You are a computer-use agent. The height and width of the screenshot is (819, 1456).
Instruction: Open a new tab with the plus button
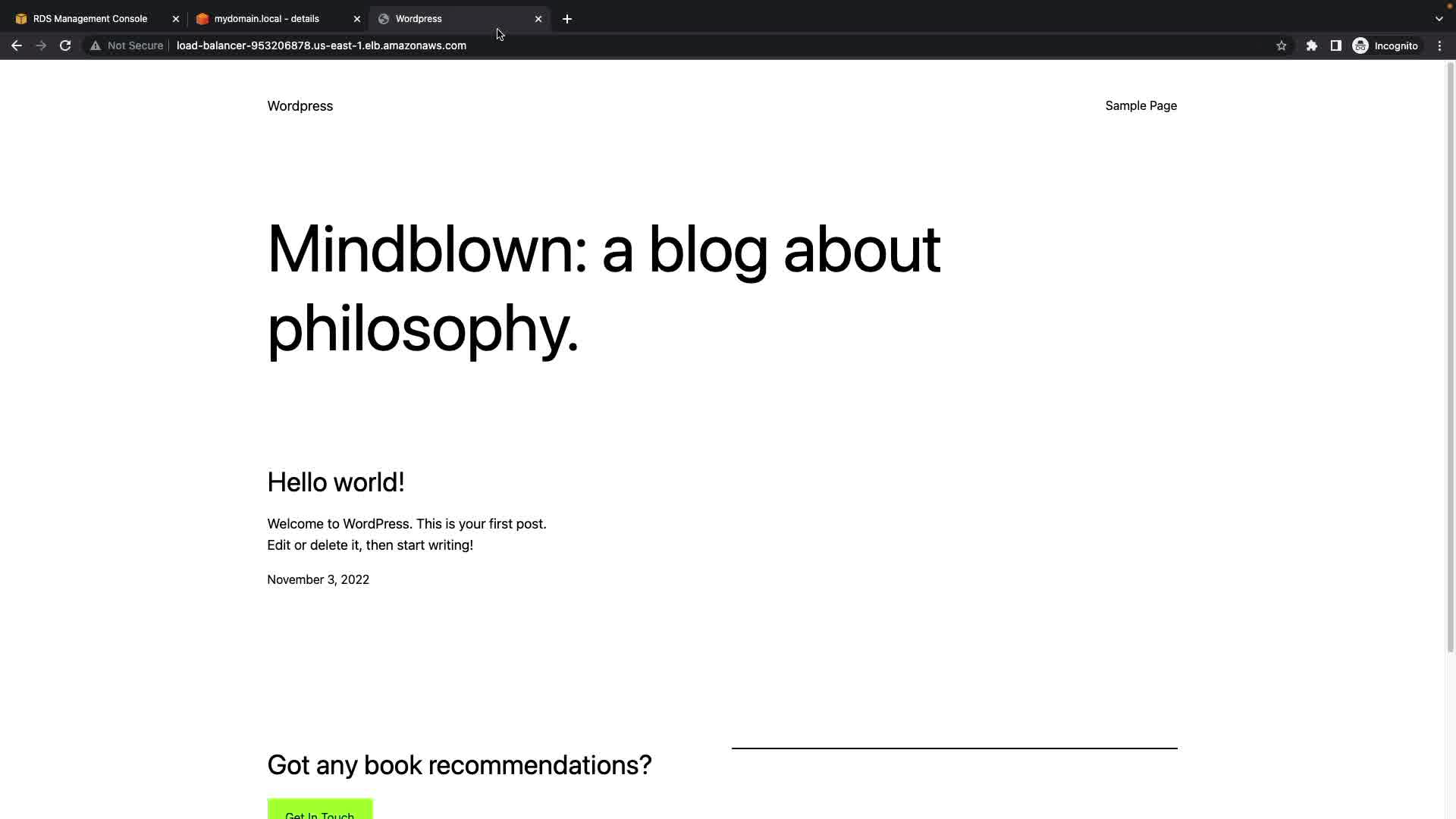pyautogui.click(x=567, y=19)
